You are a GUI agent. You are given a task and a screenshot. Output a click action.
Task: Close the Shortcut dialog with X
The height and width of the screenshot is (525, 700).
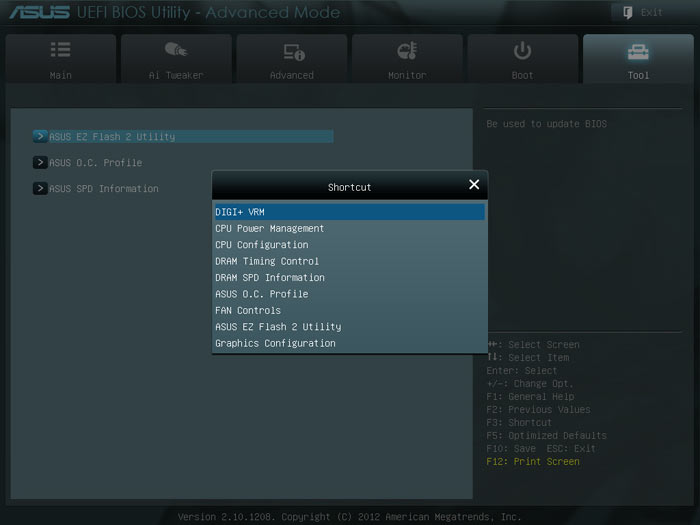point(474,184)
